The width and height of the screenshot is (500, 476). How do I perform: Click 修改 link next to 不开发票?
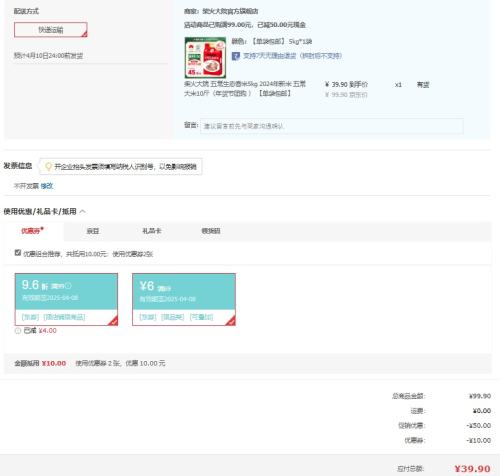pos(47,186)
